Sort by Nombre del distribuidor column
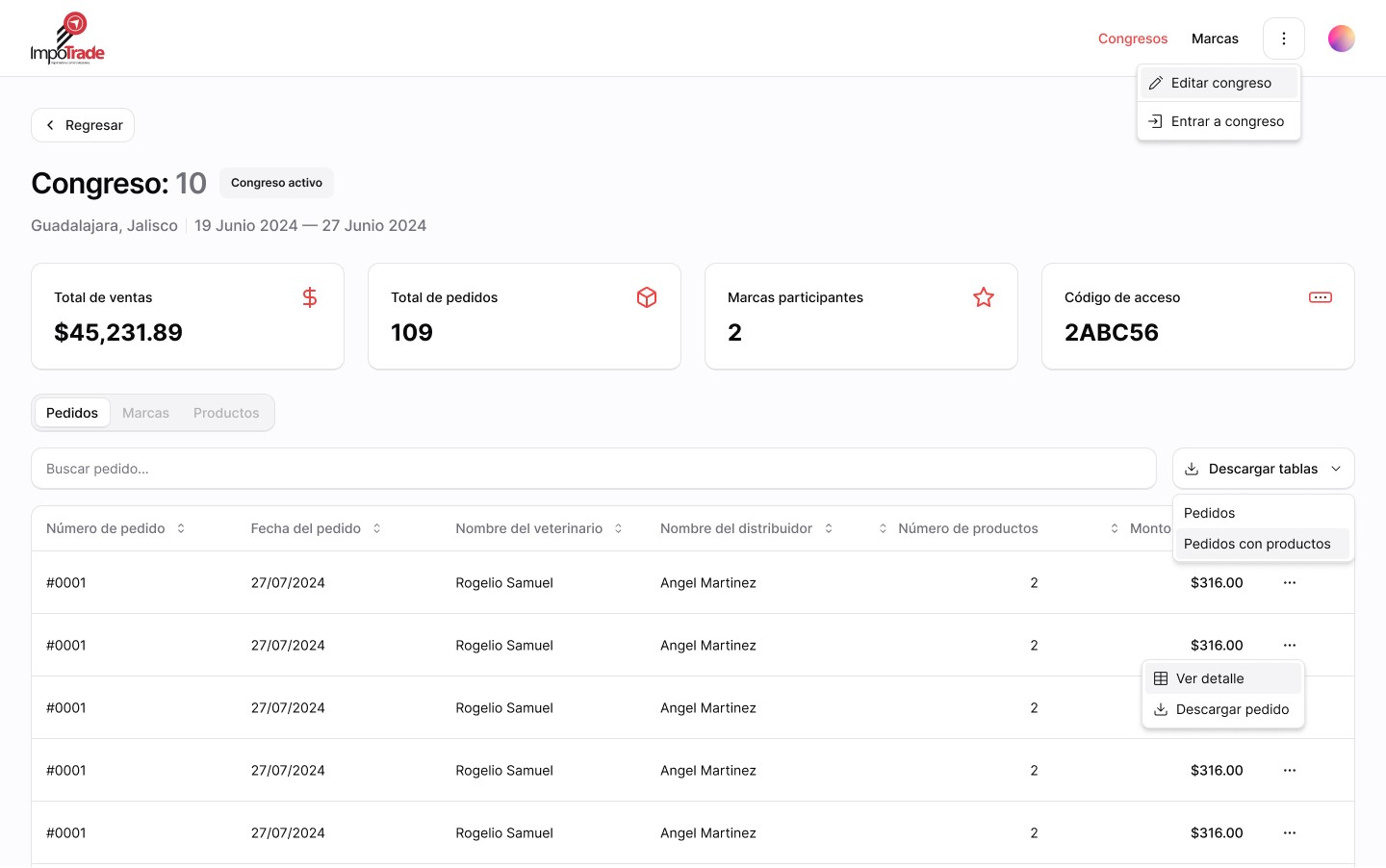 (828, 528)
